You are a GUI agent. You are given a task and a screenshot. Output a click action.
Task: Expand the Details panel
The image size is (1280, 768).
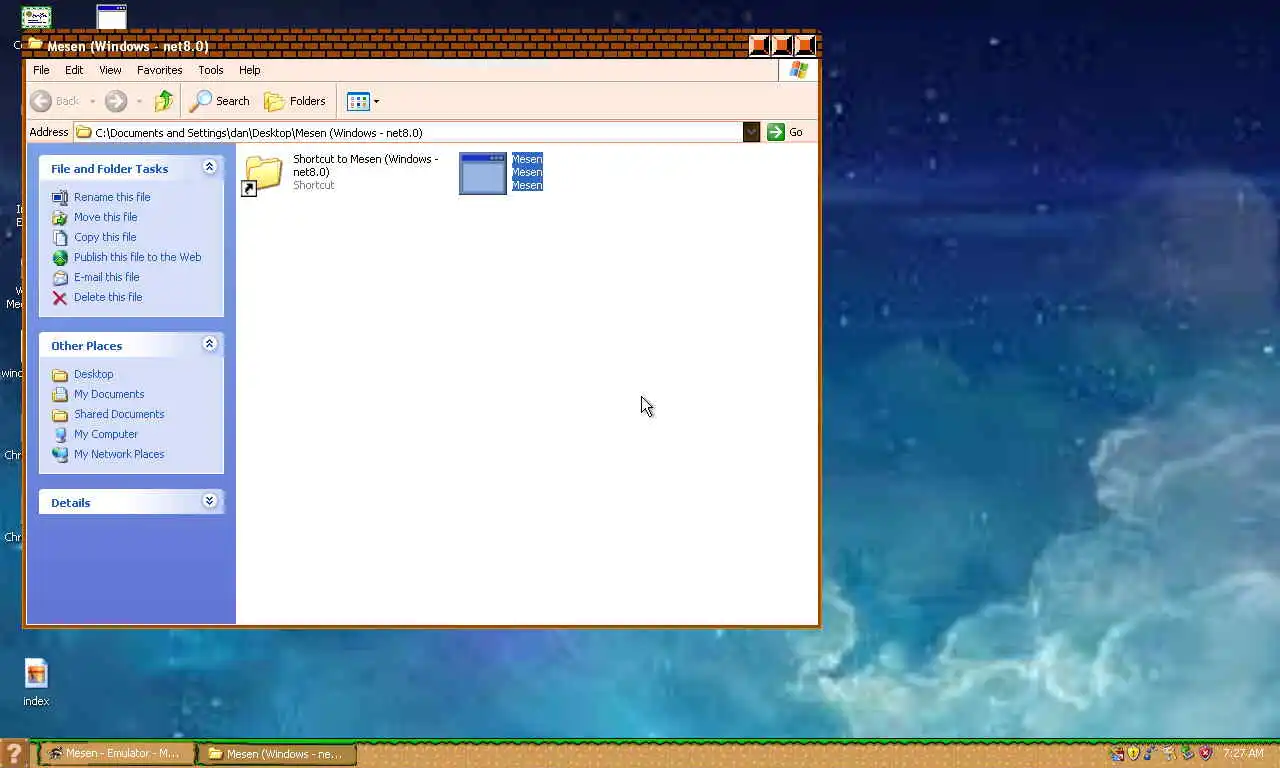point(209,501)
